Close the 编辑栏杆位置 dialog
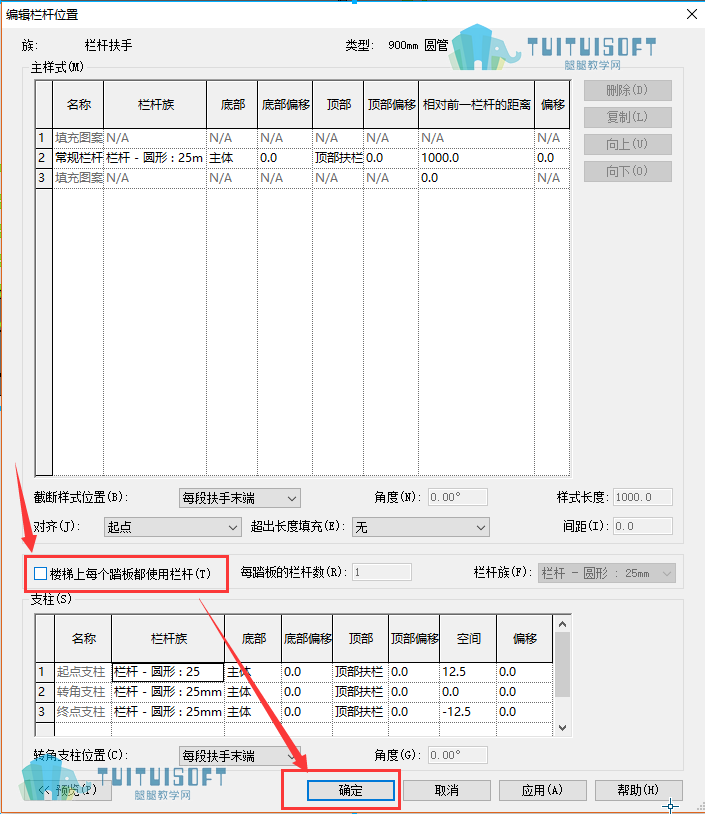This screenshot has height=814, width=705. point(692,14)
